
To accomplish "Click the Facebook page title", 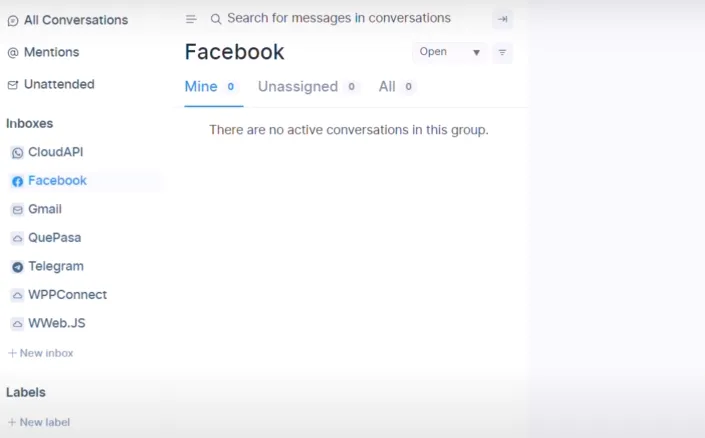I will pyautogui.click(x=234, y=52).
